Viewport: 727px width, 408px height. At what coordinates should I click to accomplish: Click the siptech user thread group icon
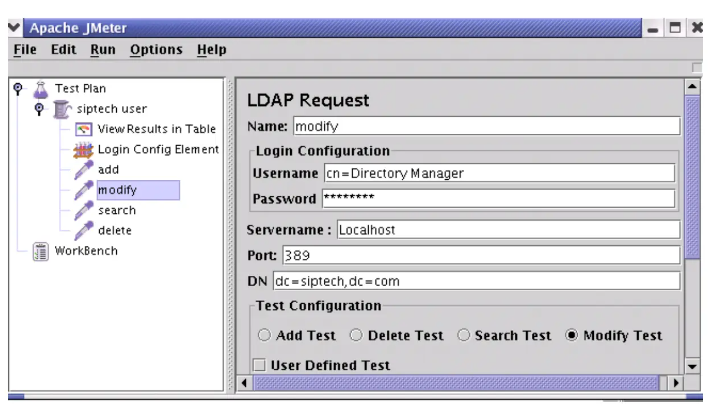click(x=62, y=109)
